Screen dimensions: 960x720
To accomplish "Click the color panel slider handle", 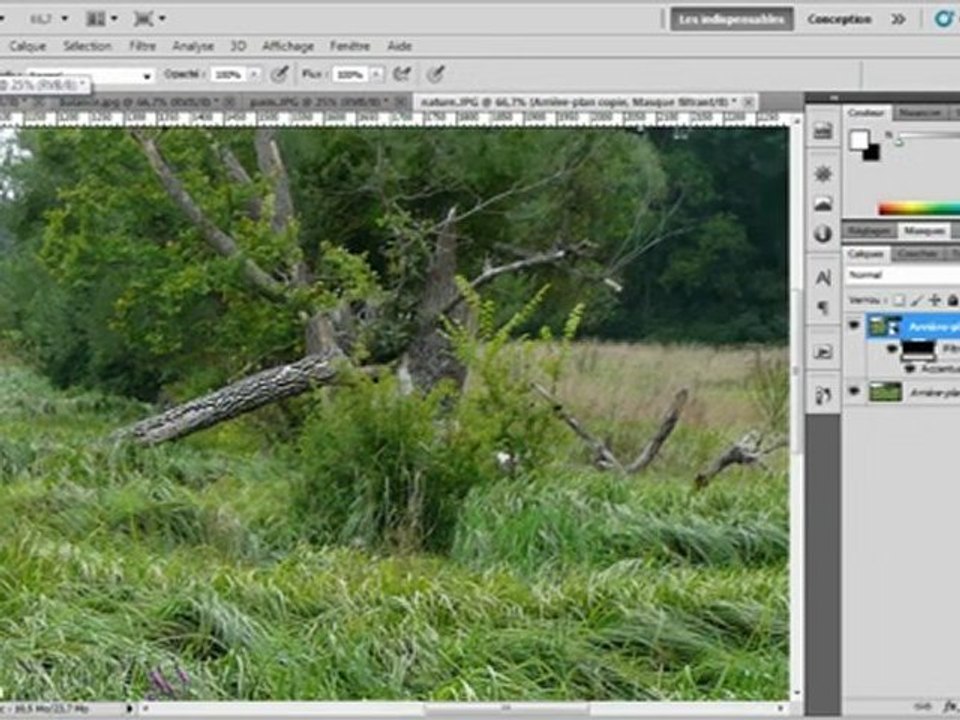I will (x=899, y=143).
